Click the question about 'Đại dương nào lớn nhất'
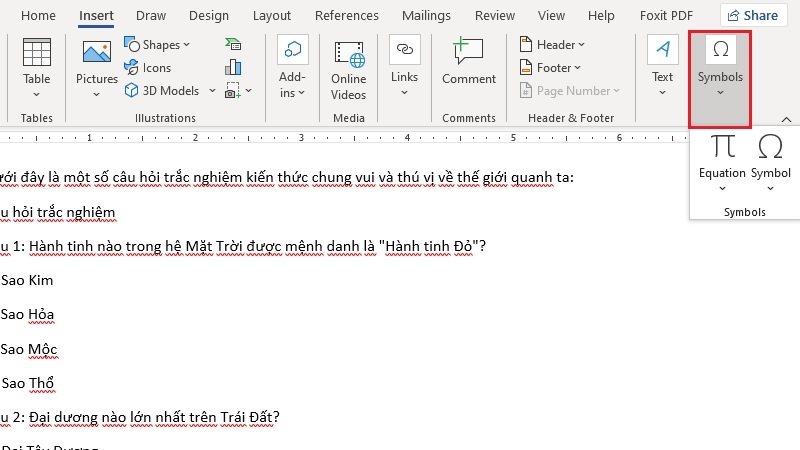 pos(139,417)
